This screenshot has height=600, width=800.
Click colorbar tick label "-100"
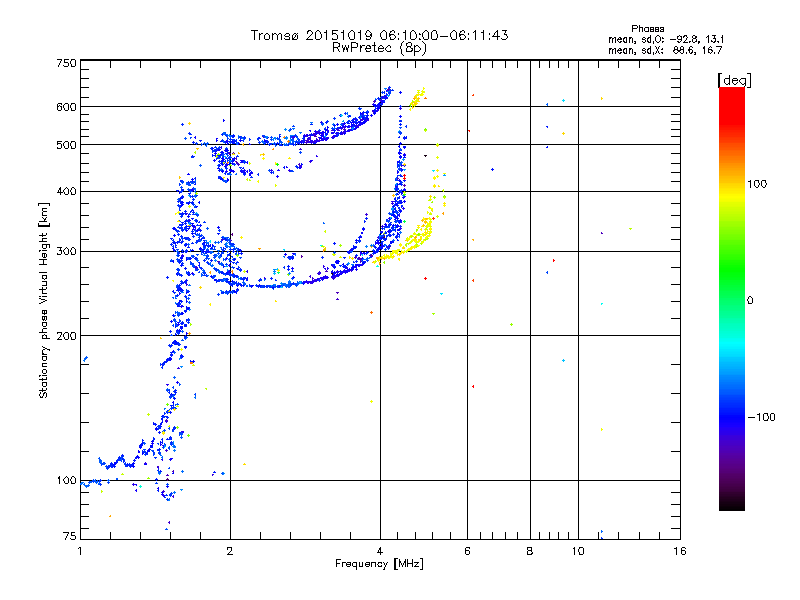pos(761,417)
